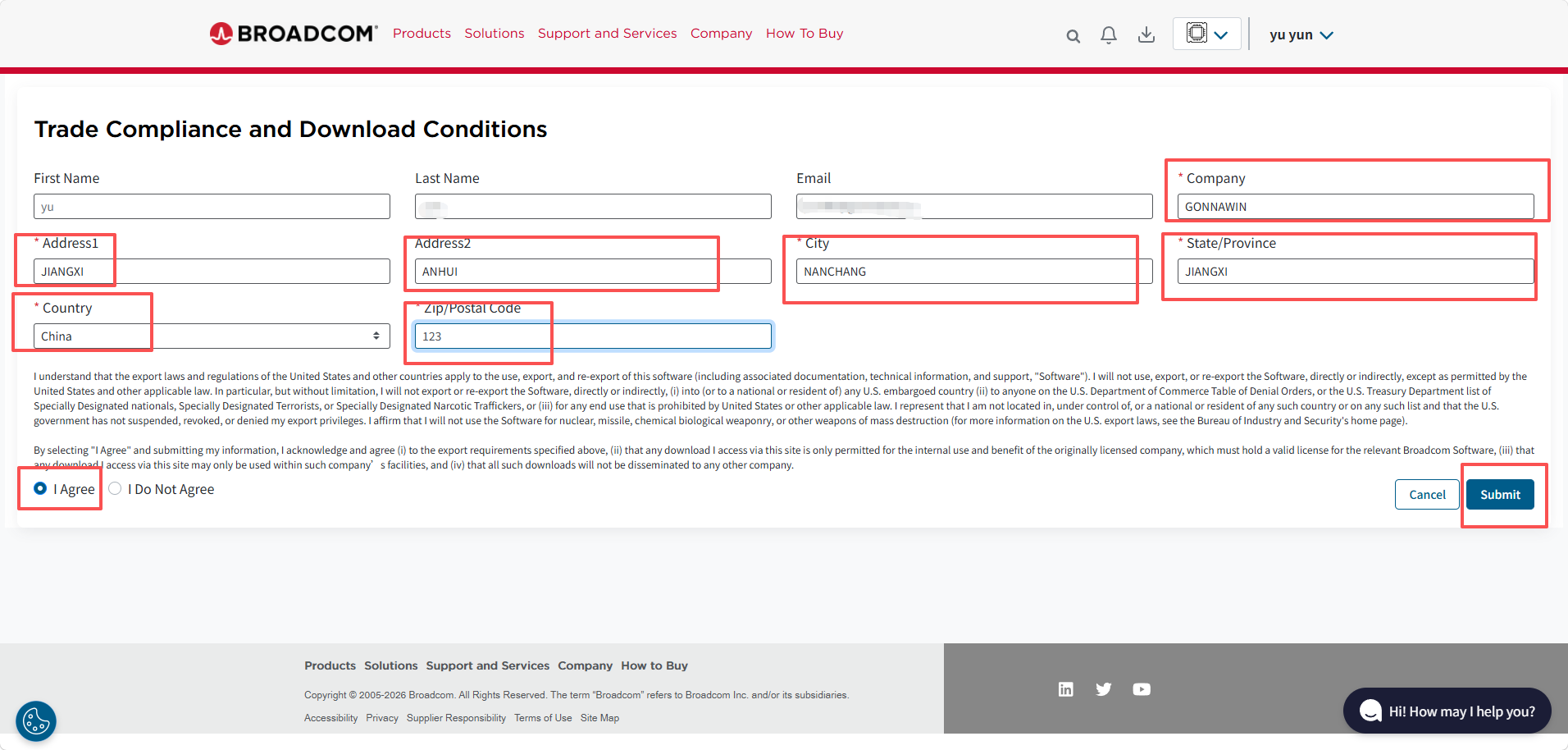Click the Broadcom logo
The height and width of the screenshot is (750, 1568).
pos(294,34)
